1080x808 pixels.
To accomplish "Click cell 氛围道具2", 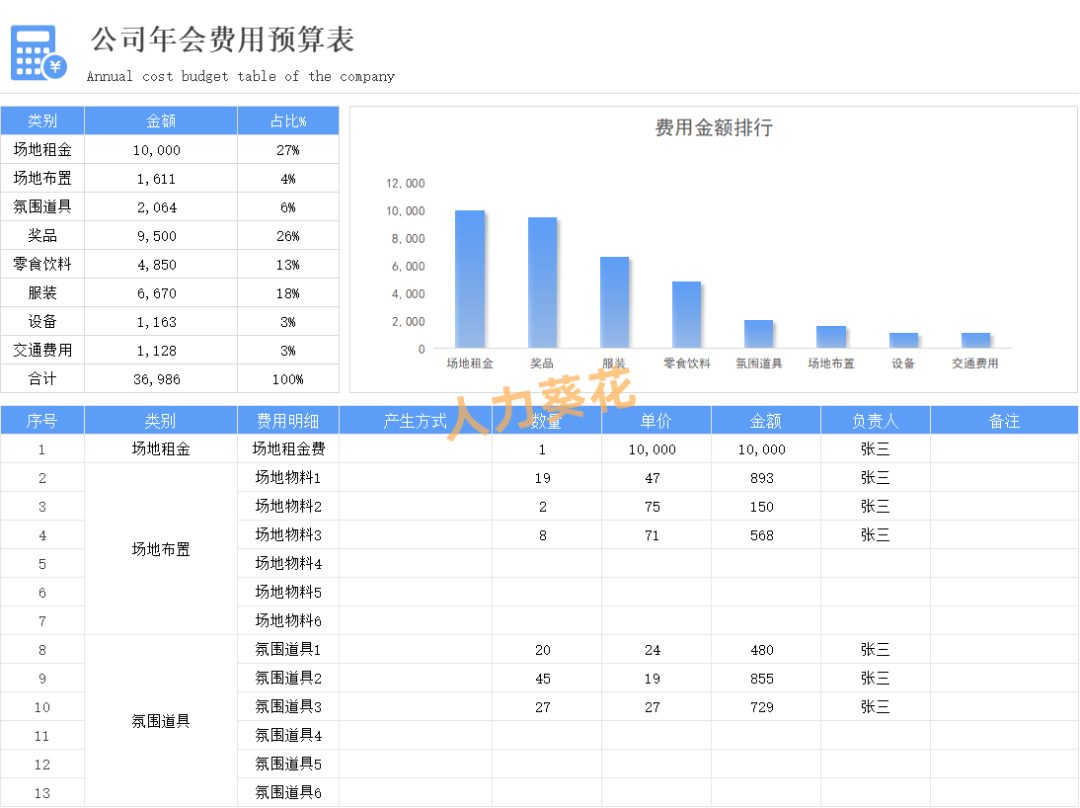I will [288, 678].
